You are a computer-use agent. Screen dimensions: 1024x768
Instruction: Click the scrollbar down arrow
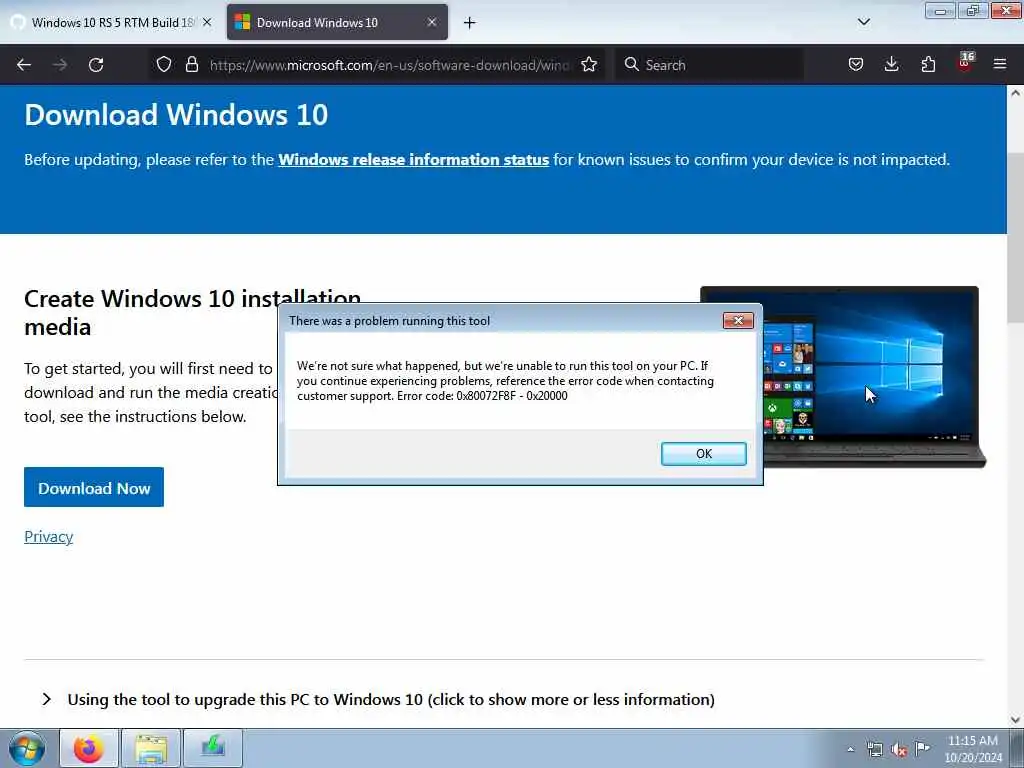point(1016,720)
